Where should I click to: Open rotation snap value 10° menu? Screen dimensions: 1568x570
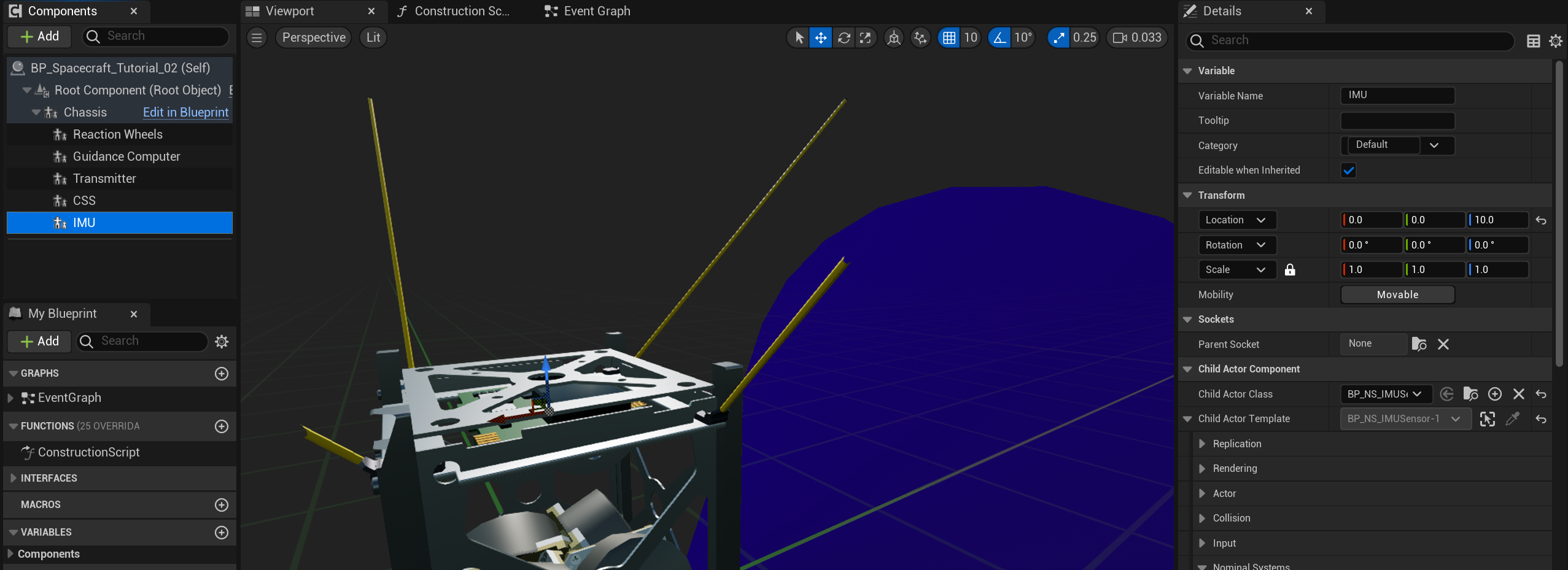1023,37
